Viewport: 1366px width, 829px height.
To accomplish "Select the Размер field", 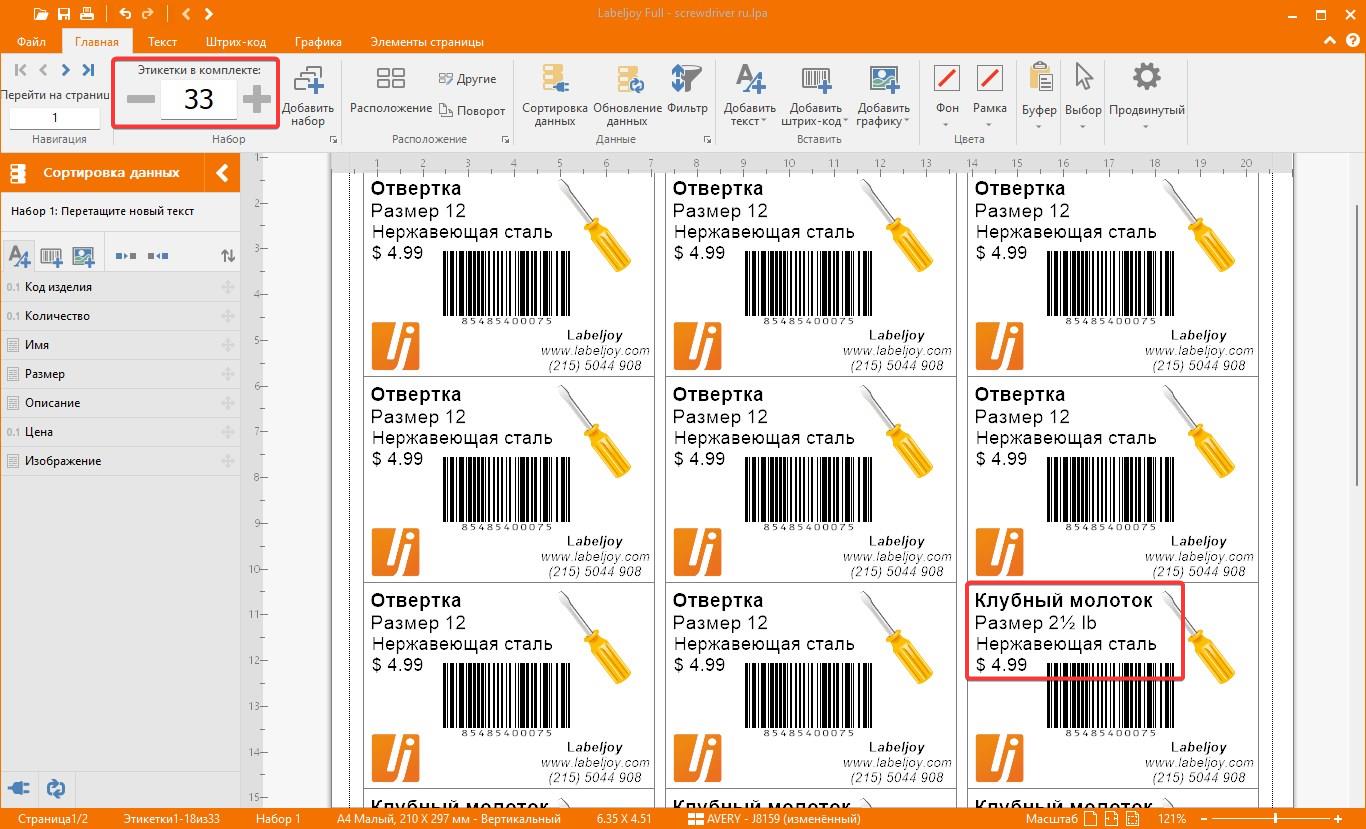I will pos(120,374).
